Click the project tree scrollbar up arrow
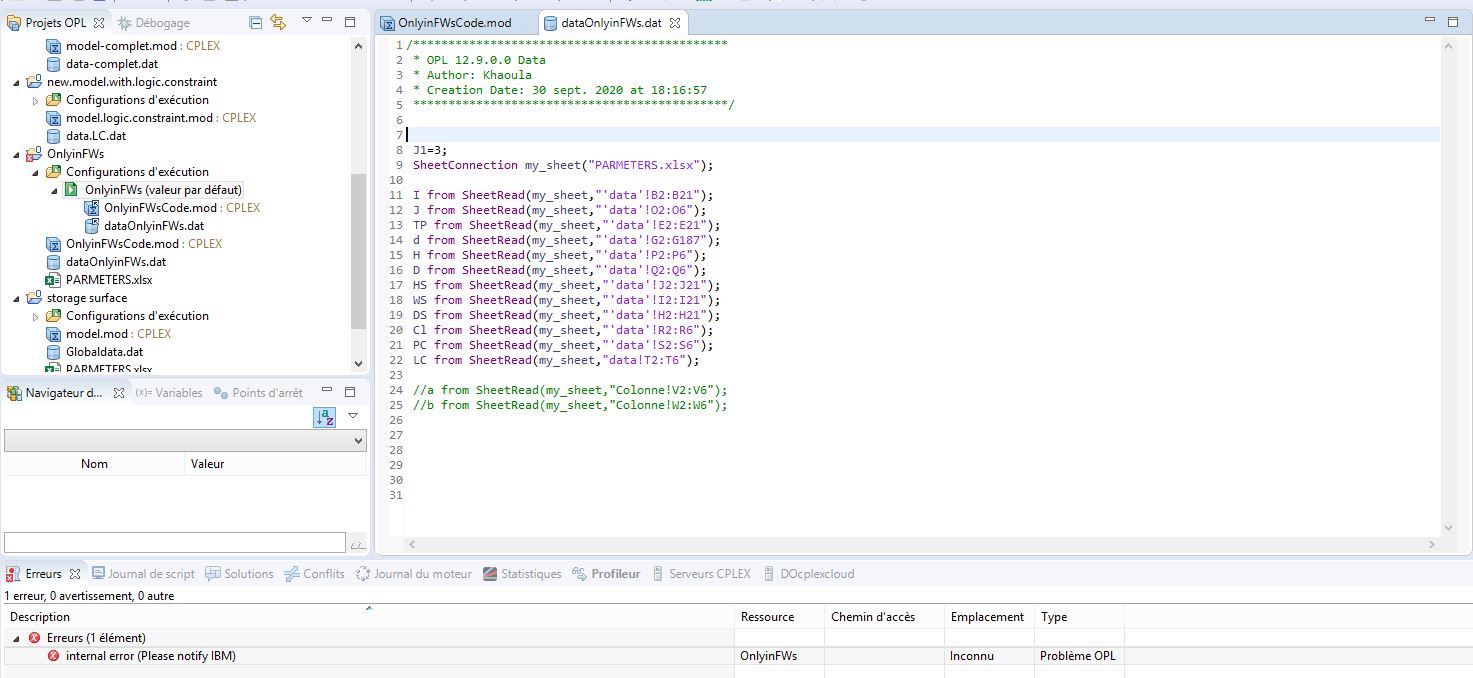Screen dimensions: 1473x678 pos(359,46)
